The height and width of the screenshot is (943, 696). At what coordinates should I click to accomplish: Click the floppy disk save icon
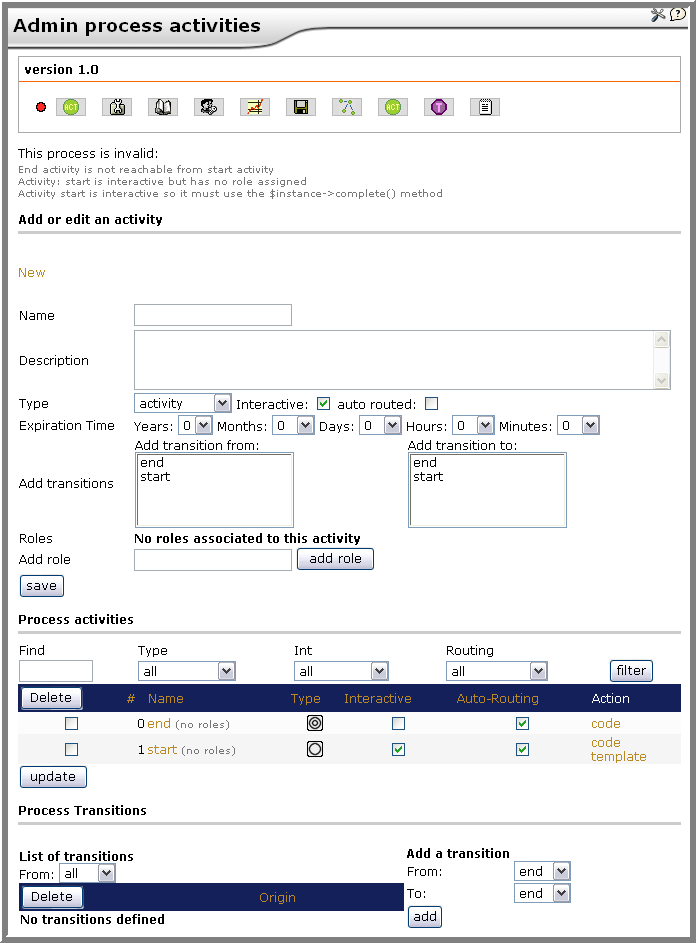pyautogui.click(x=301, y=107)
